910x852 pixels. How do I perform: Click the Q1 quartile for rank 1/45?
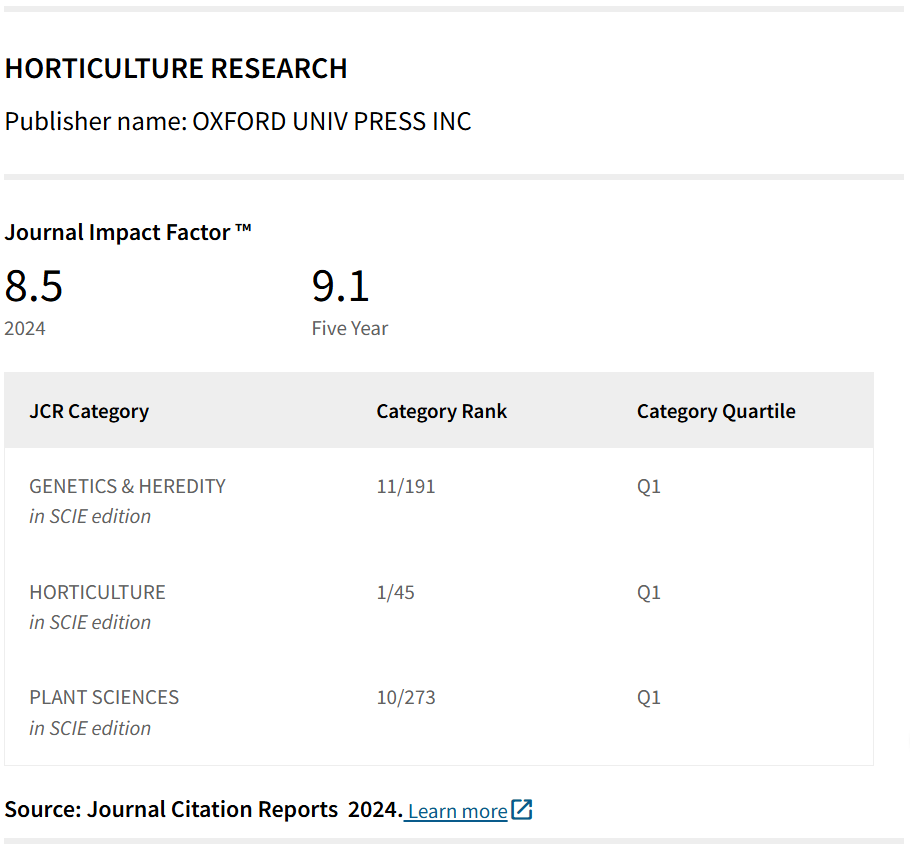(x=649, y=592)
